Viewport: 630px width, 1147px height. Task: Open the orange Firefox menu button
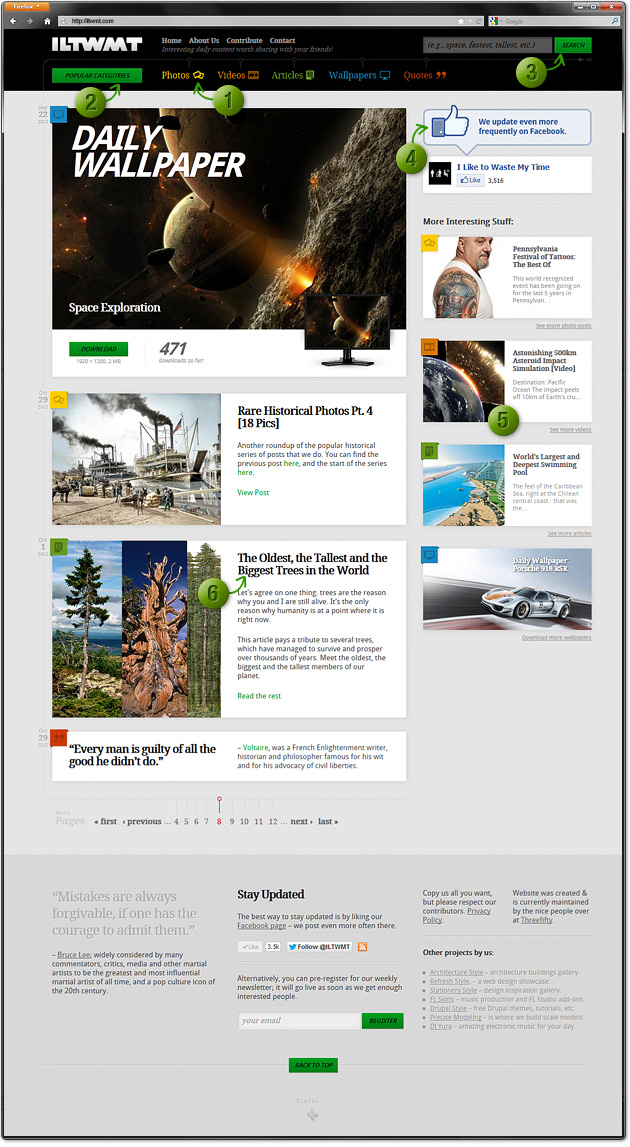coord(26,7)
